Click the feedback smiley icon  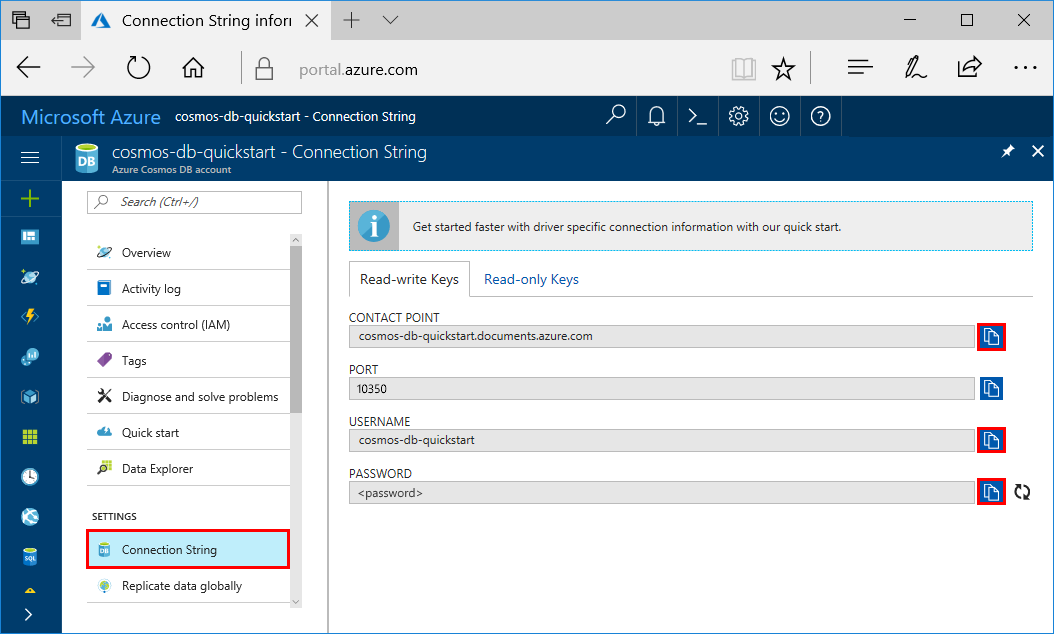[779, 116]
